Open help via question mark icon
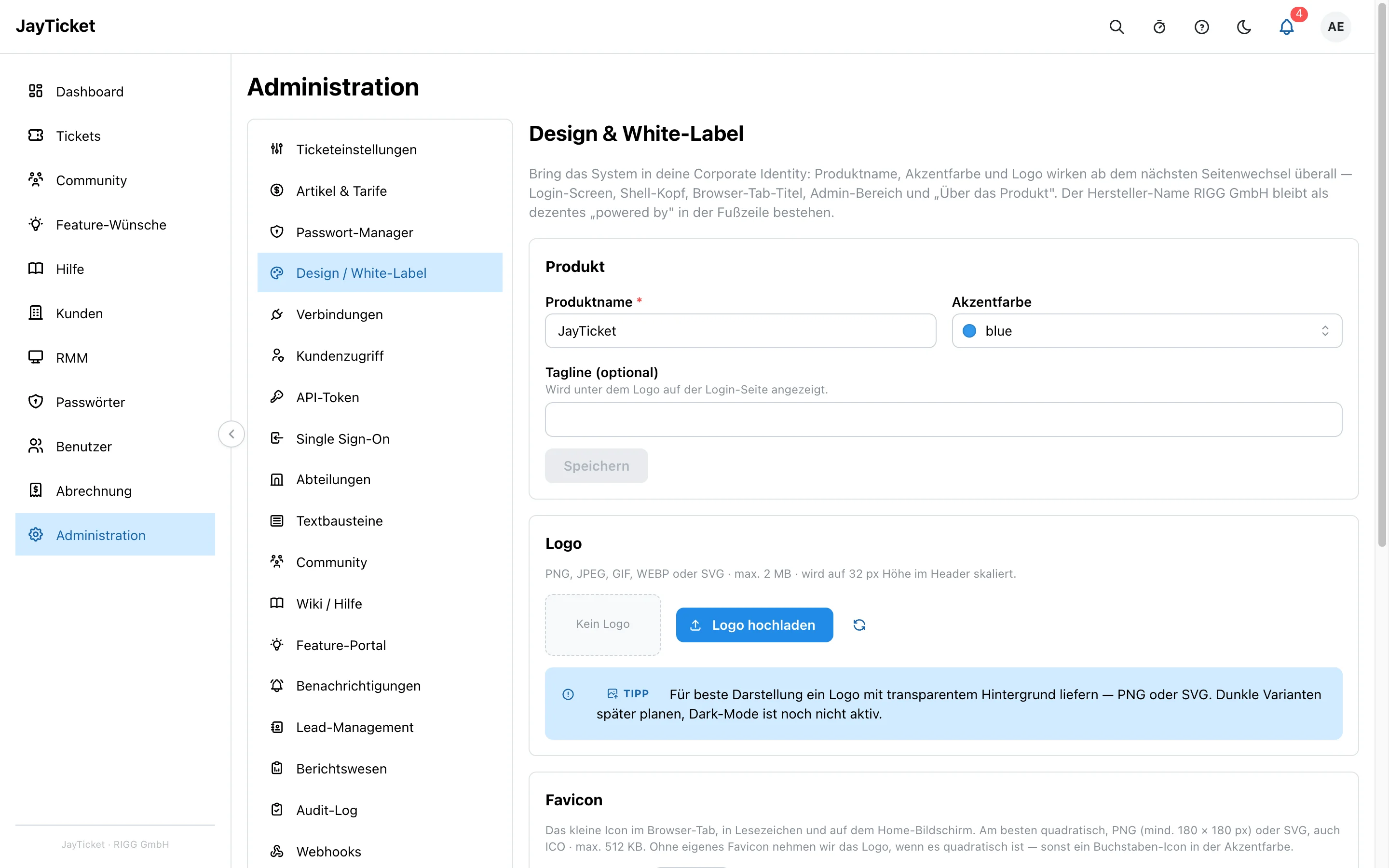Viewport: 1389px width, 868px height. [1201, 27]
